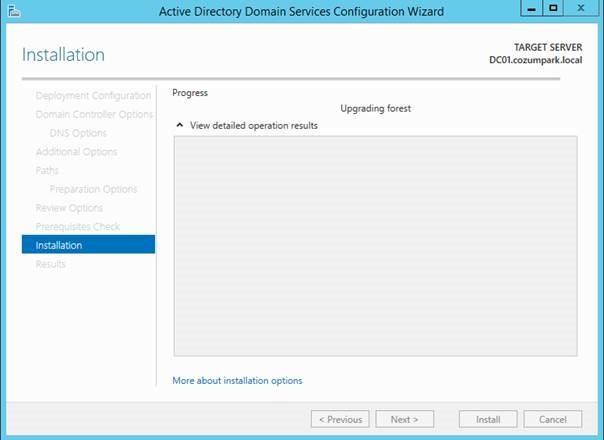Image resolution: width=604 pixels, height=440 pixels.
Task: Click the Upgrading forest progress text
Action: (376, 108)
